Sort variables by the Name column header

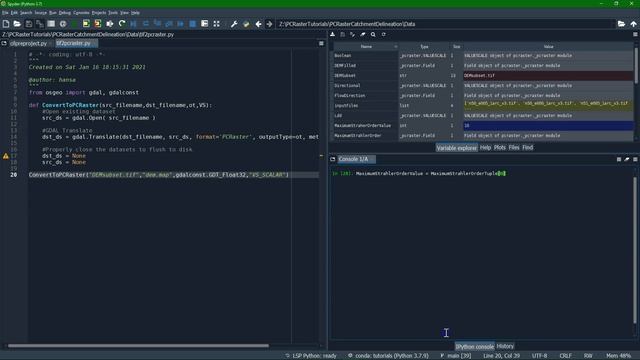pos(366,47)
